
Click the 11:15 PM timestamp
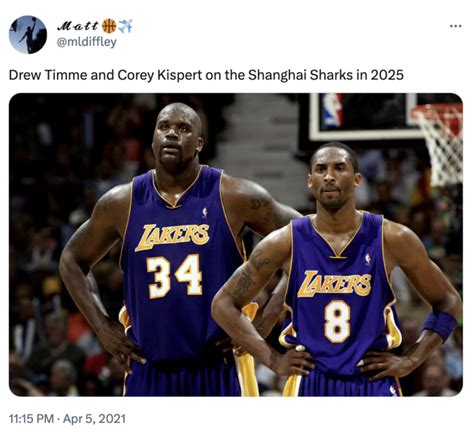(31, 418)
